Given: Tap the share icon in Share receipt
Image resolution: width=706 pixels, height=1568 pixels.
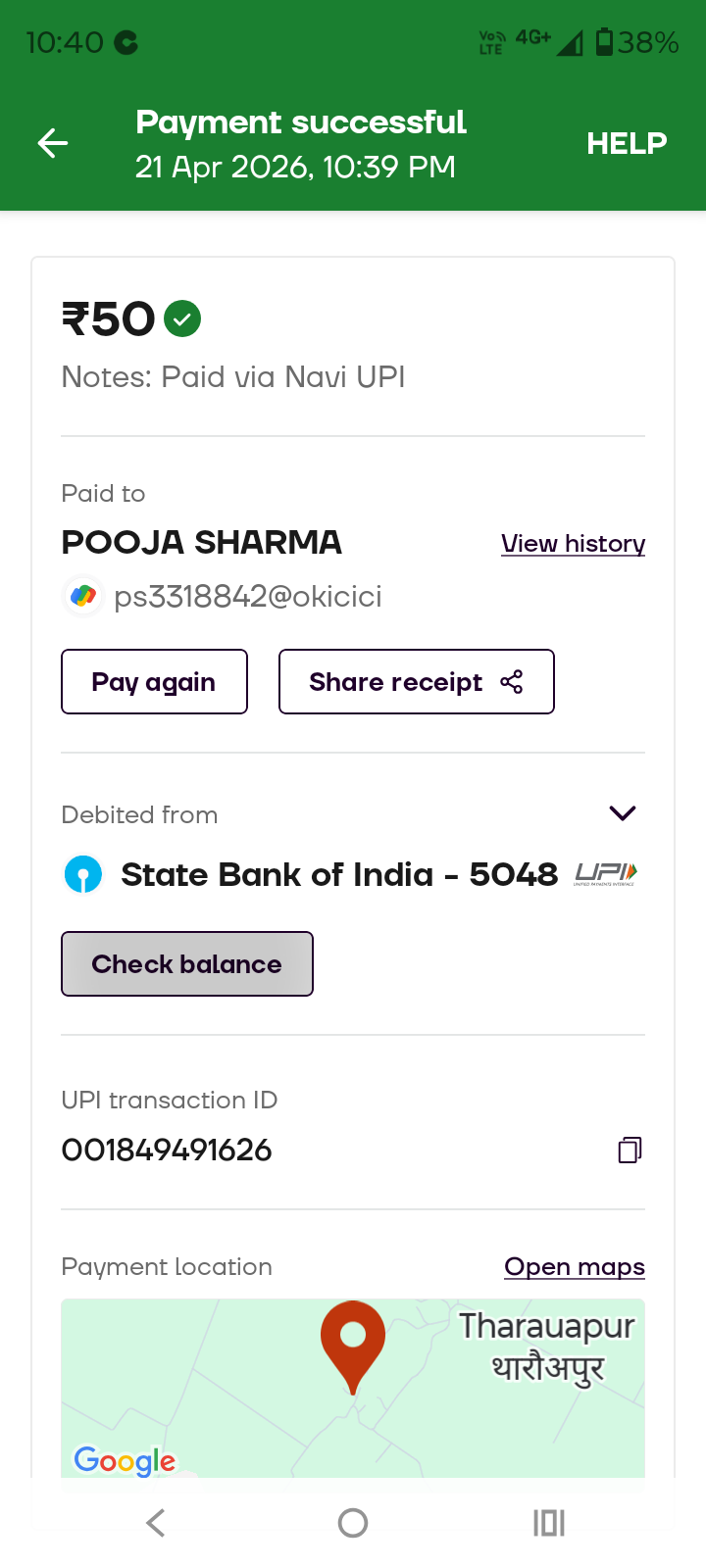Looking at the screenshot, I should coord(511,682).
